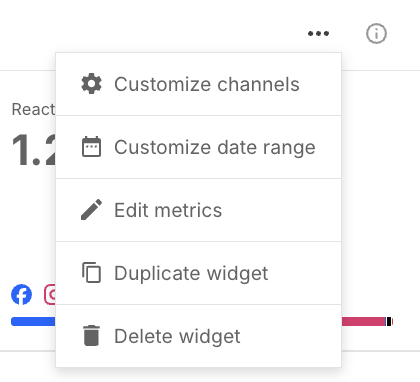Click the circled info icon
This screenshot has width=420, height=382.
pyautogui.click(x=376, y=33)
